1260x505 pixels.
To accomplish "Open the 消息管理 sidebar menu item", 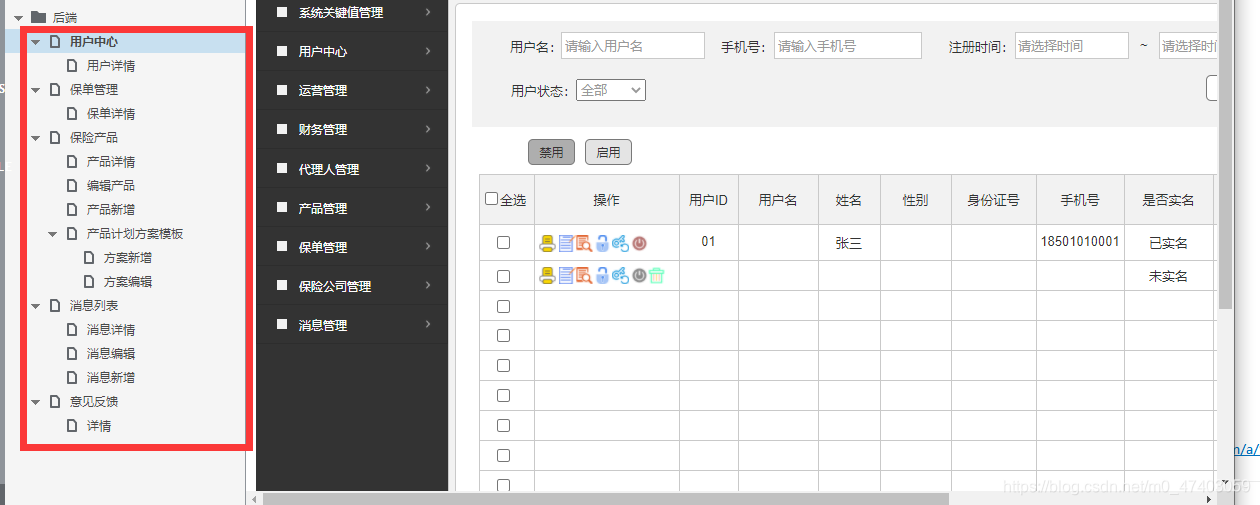I will pyautogui.click(x=352, y=325).
